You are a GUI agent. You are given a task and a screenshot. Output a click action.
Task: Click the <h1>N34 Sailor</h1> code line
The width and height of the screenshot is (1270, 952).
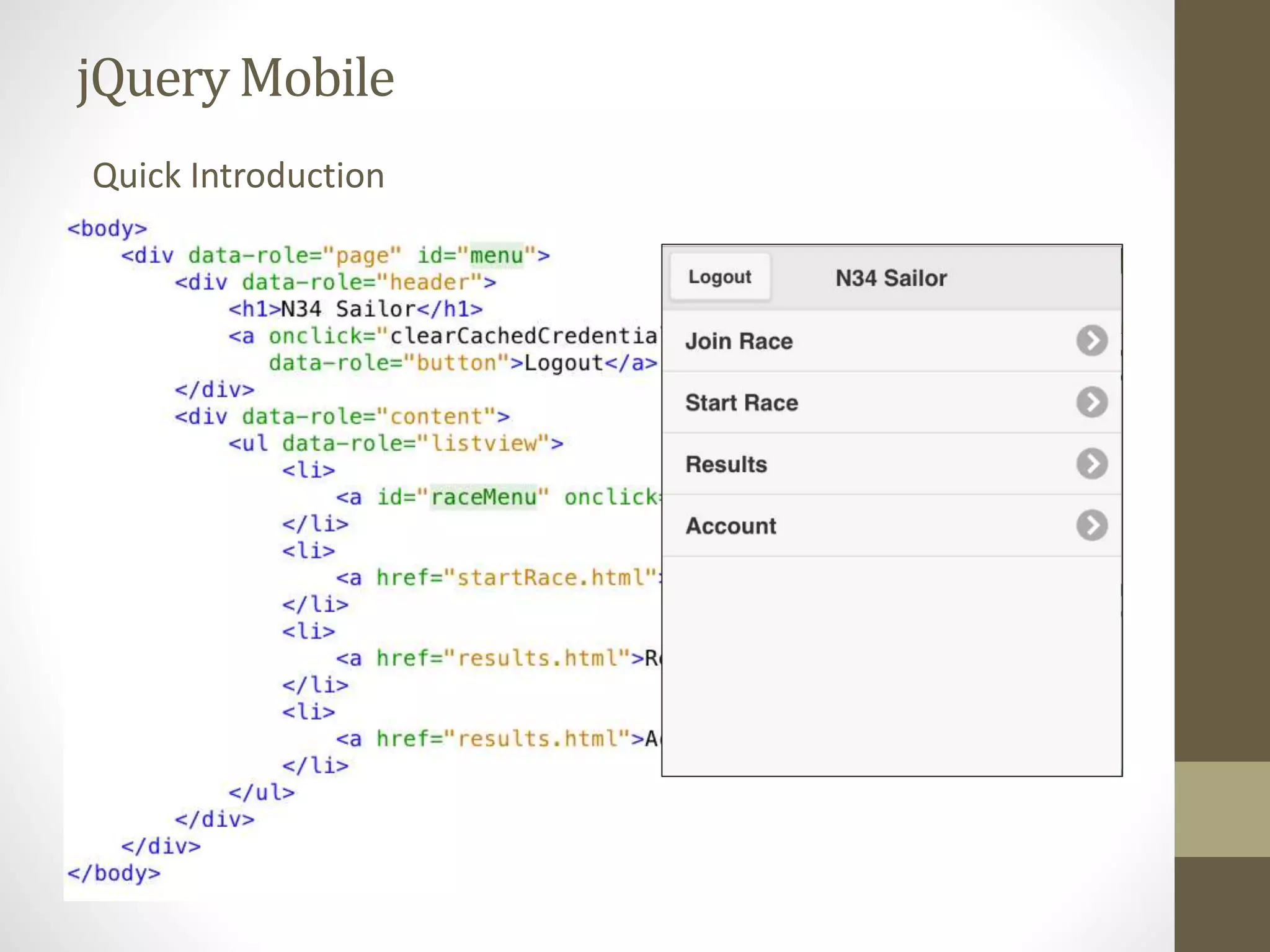355,309
